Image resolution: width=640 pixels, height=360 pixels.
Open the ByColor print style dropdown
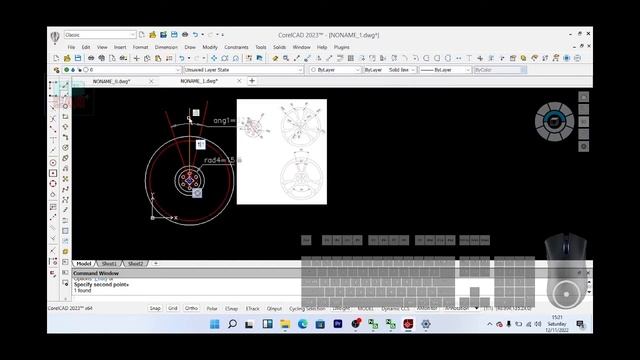(x=500, y=70)
